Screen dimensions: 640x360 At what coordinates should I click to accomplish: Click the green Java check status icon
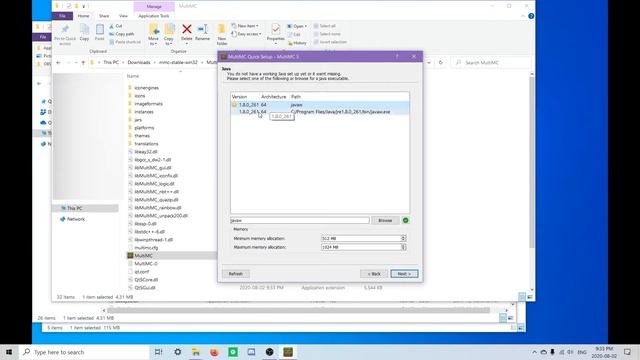pyautogui.click(x=405, y=220)
